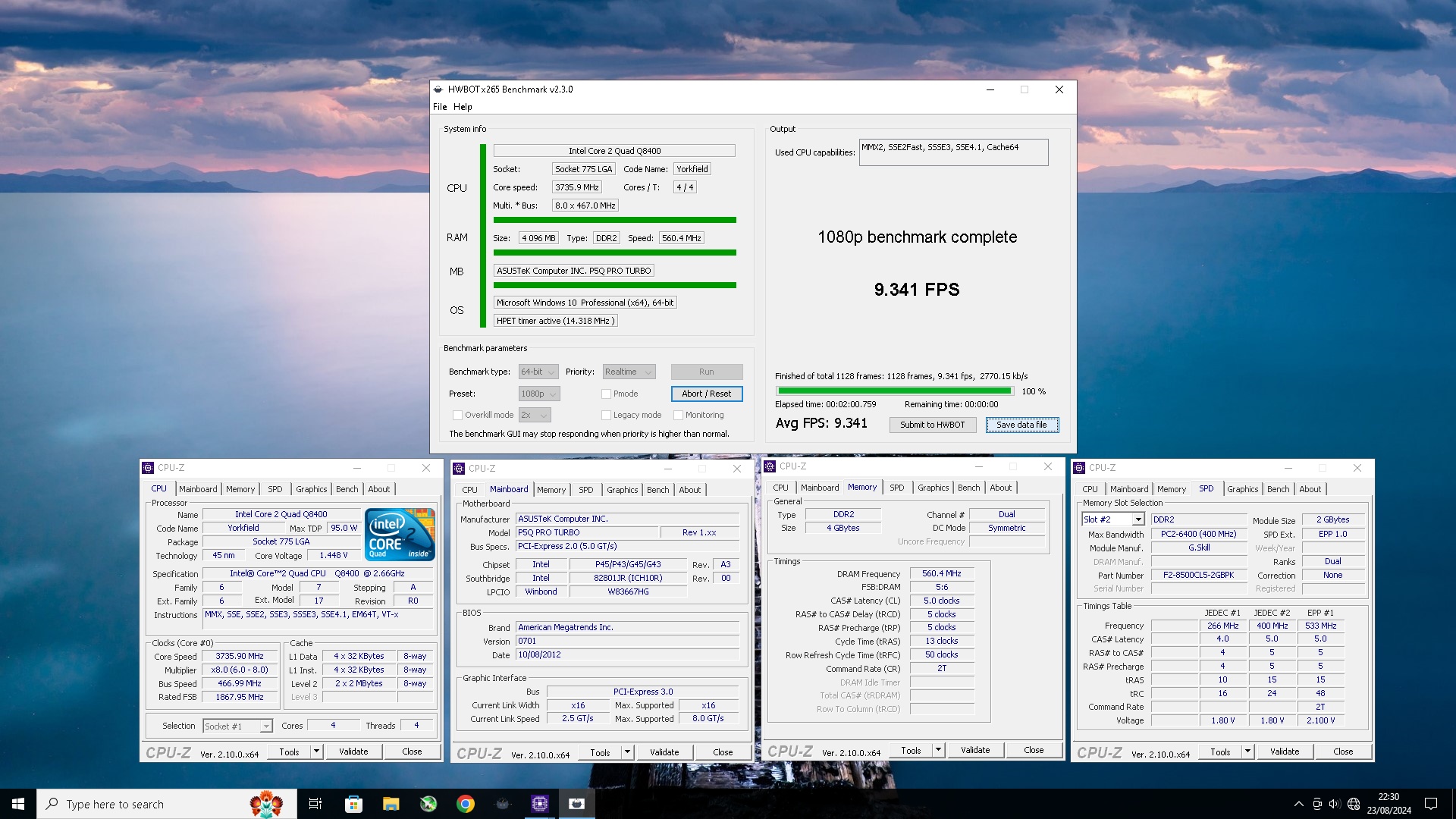Expand Tools arrow in Memory CPU-Z window
This screenshot has width=1456, height=819.
tap(938, 750)
